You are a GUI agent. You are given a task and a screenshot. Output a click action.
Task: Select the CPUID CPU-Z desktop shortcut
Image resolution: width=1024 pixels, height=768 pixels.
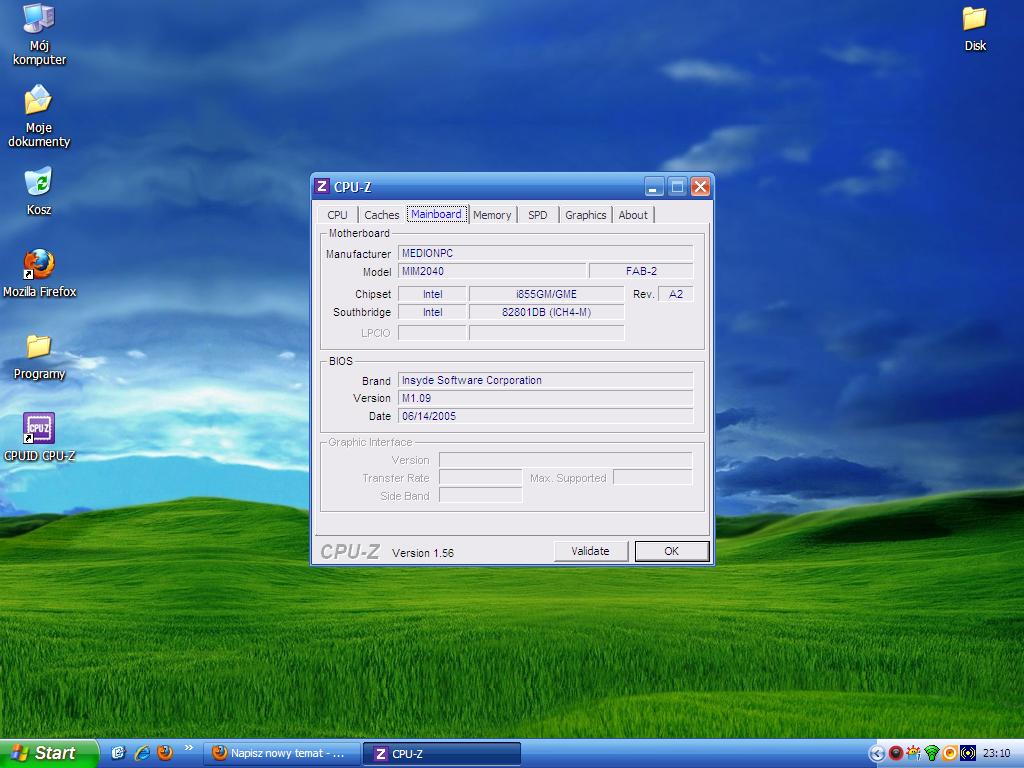[x=39, y=437]
